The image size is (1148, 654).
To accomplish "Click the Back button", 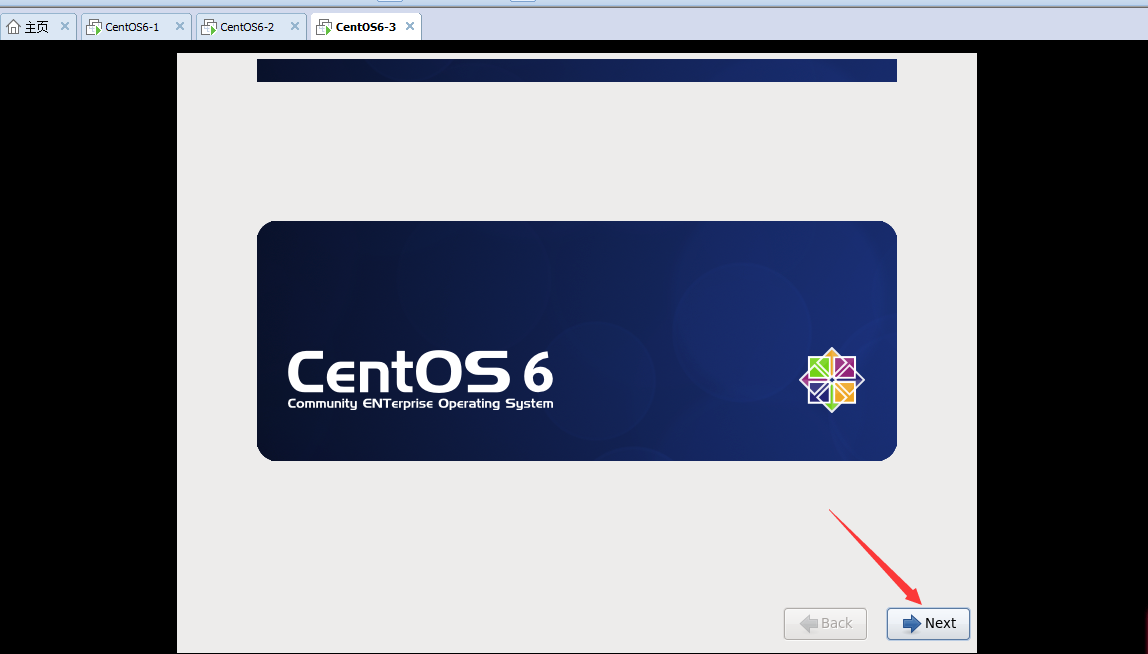I will coord(825,623).
